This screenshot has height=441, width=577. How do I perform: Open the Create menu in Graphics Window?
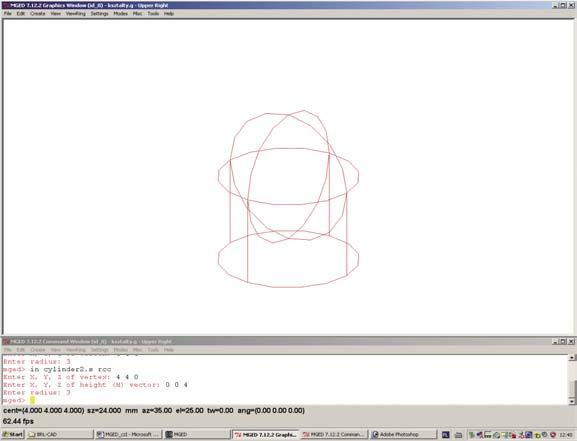pos(38,14)
